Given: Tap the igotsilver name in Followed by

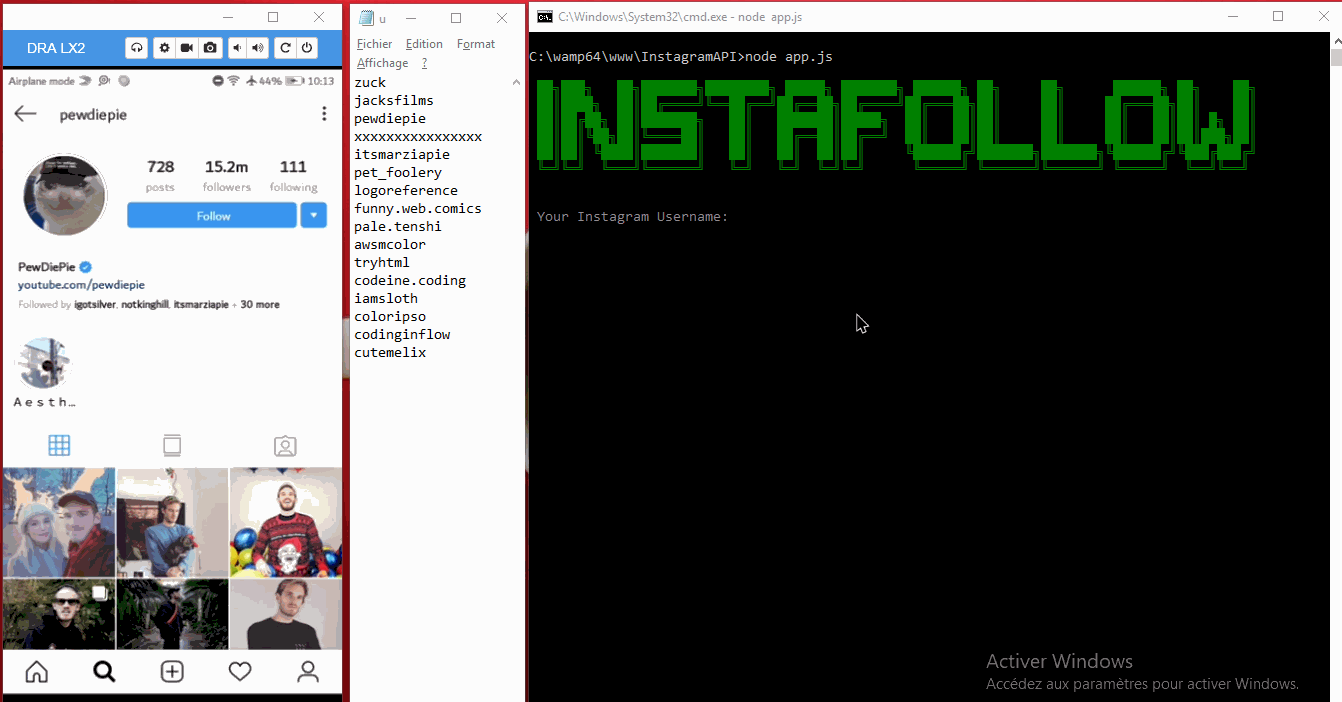Looking at the screenshot, I should [x=95, y=304].
